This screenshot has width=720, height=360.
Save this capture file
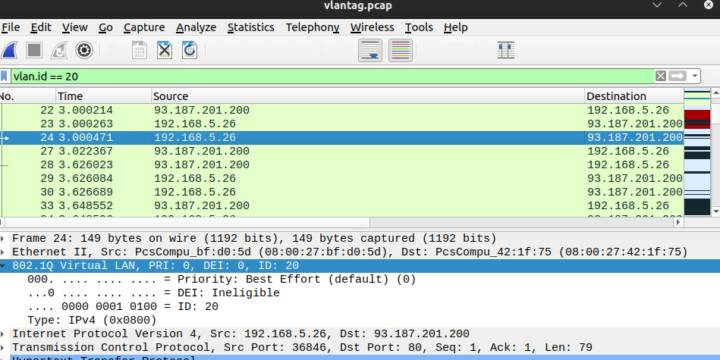point(140,50)
